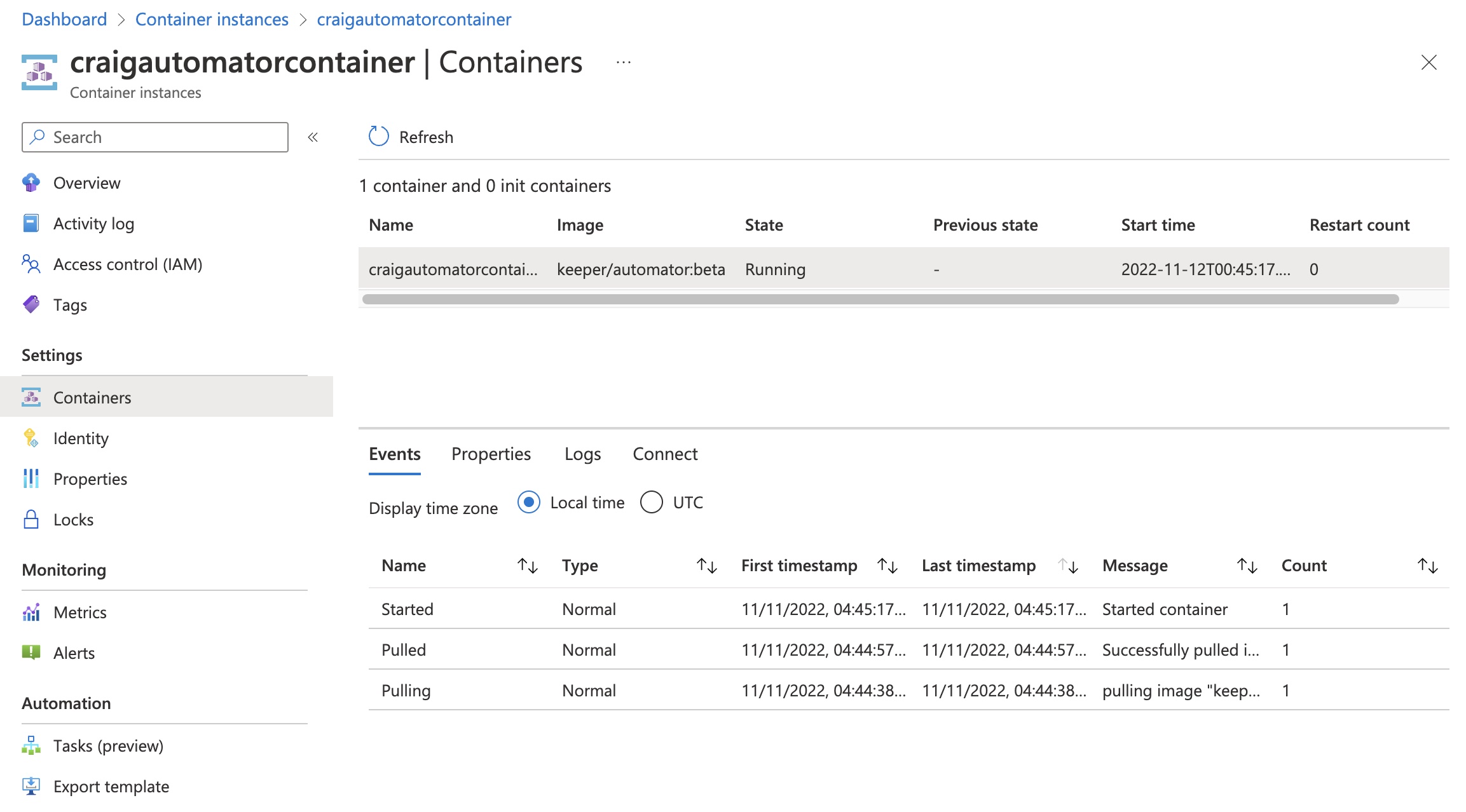This screenshot has width=1466, height=812.
Task: Click the horizontal scrollbar under container table
Action: (880, 299)
